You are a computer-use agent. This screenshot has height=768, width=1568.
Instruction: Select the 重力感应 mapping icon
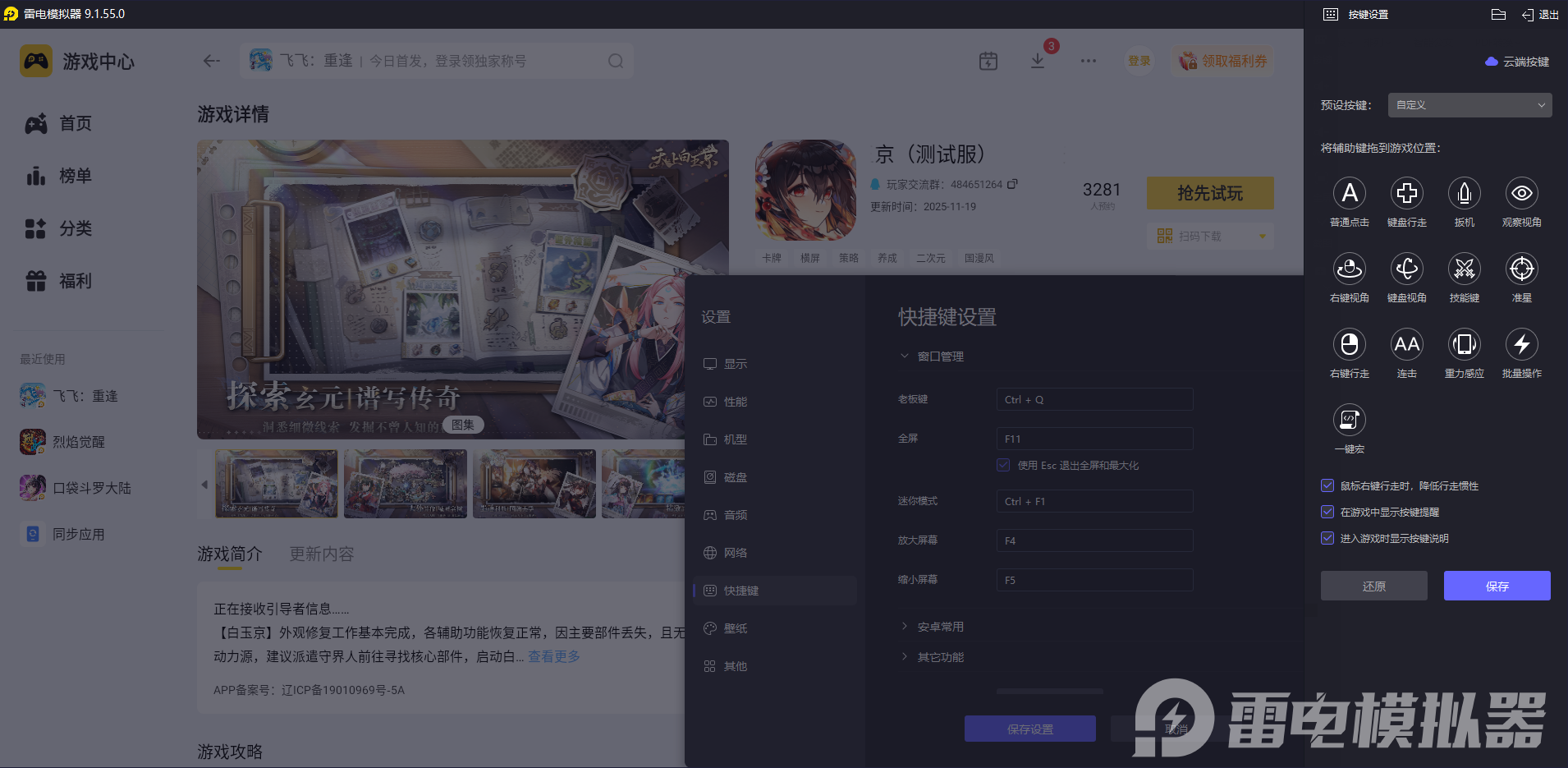(1464, 345)
